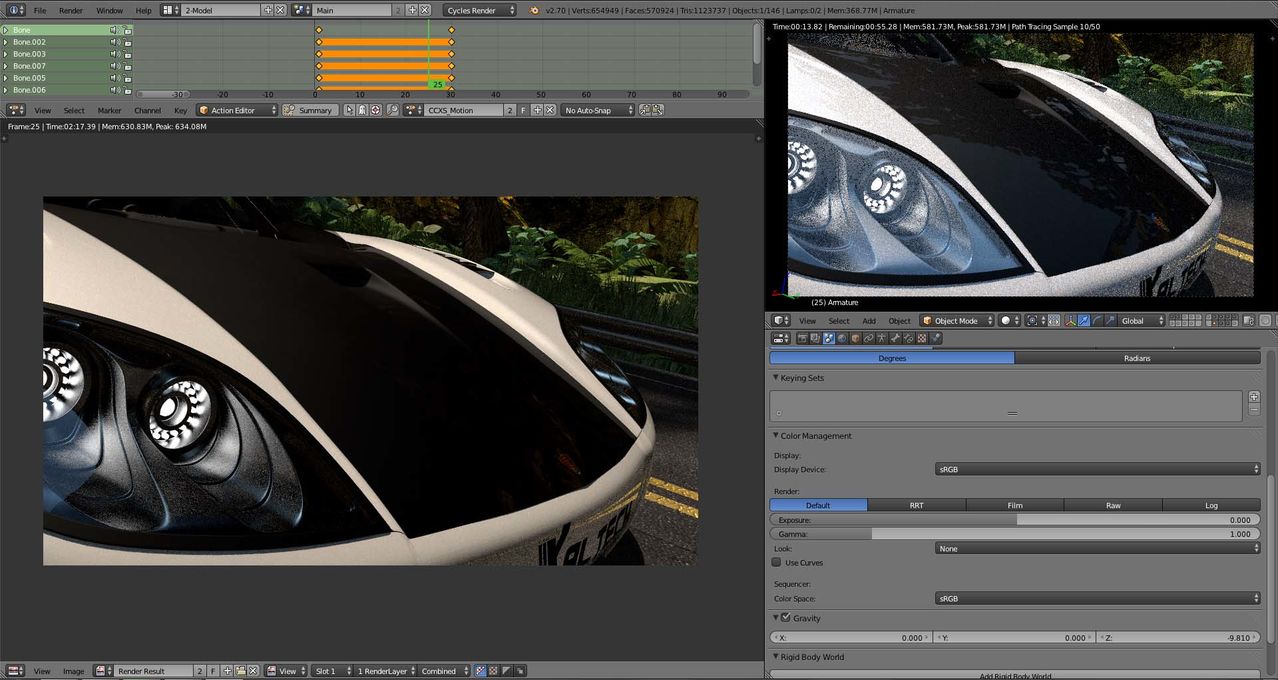Toggle the Summary channel option
The image size is (1278, 680).
click(x=310, y=110)
